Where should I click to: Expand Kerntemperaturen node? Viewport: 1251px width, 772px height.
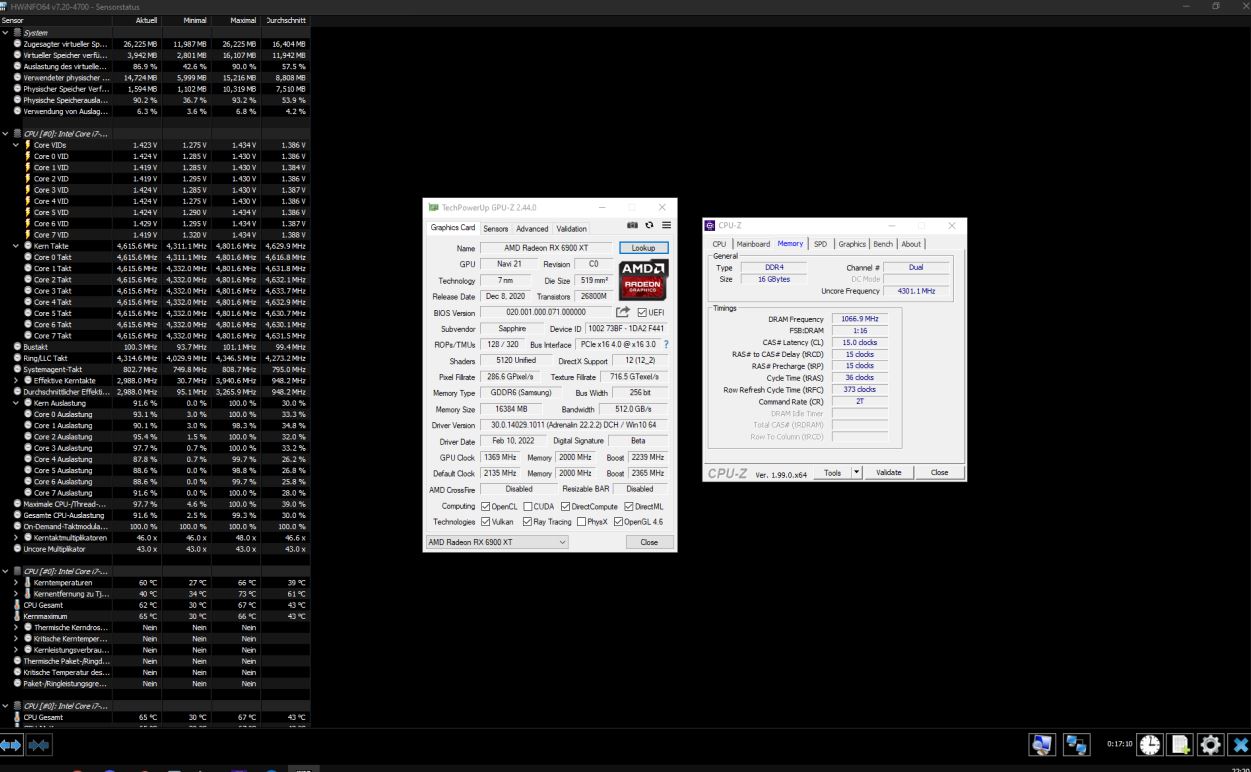pos(17,582)
